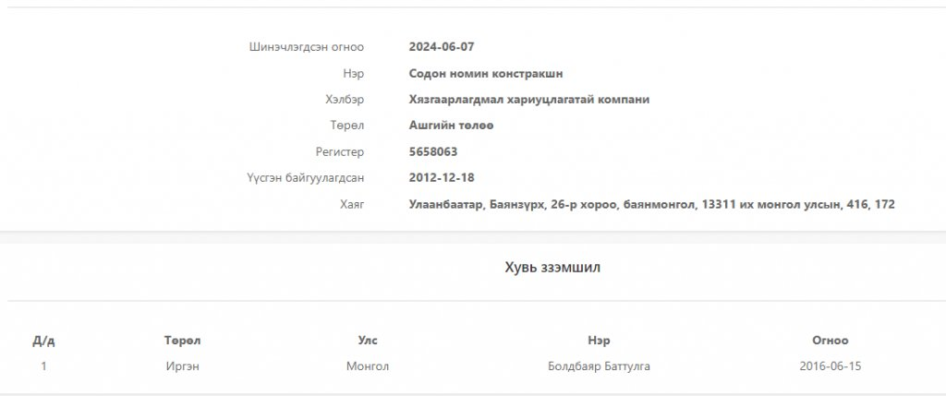Click the Иргэн cell
The height and width of the screenshot is (396, 946).
pos(182,366)
